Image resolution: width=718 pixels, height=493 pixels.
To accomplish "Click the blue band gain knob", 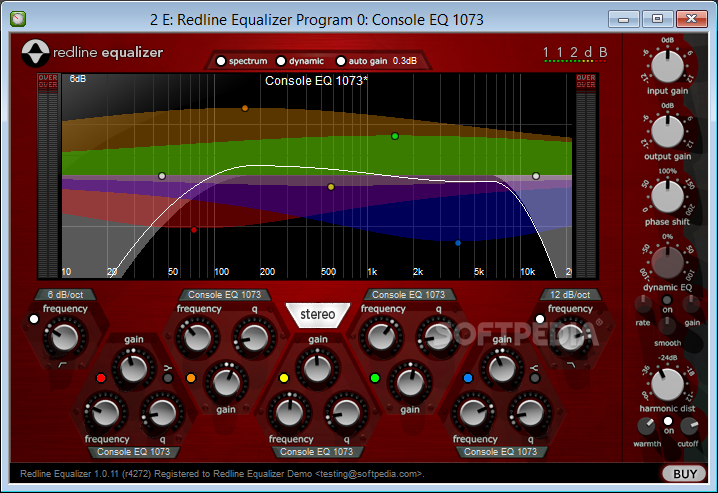I will (501, 369).
